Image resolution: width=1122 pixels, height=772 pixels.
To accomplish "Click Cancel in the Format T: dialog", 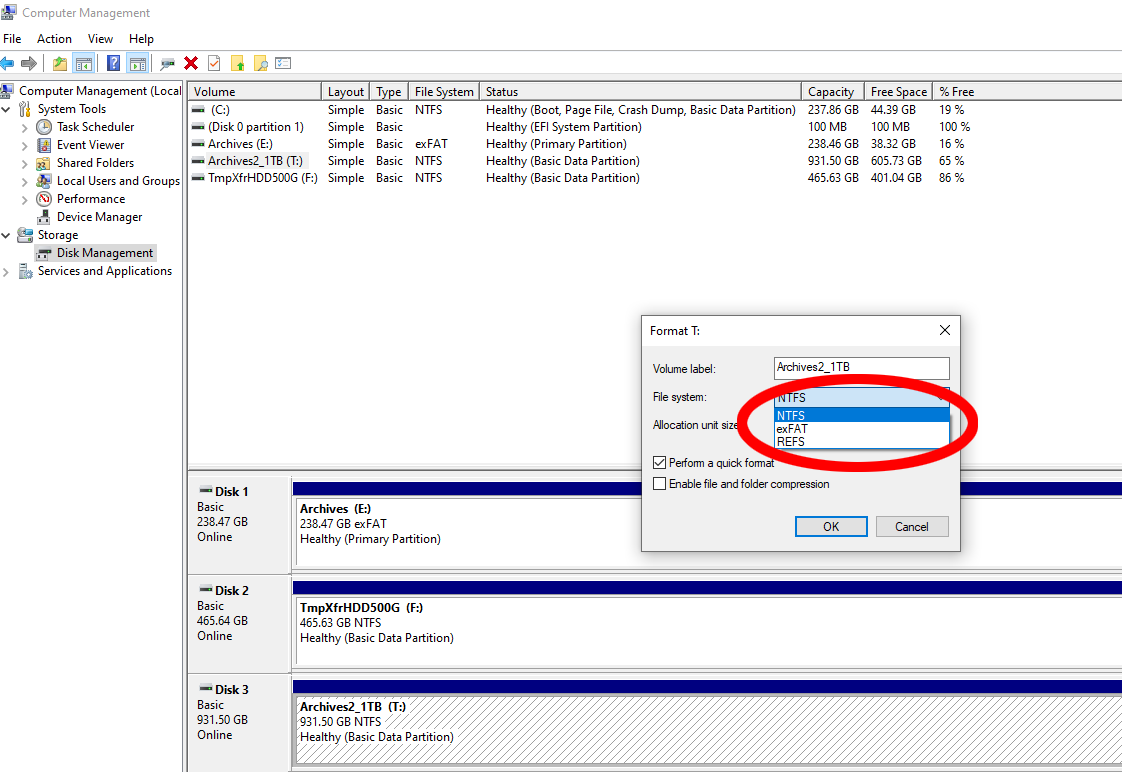I will click(x=912, y=527).
